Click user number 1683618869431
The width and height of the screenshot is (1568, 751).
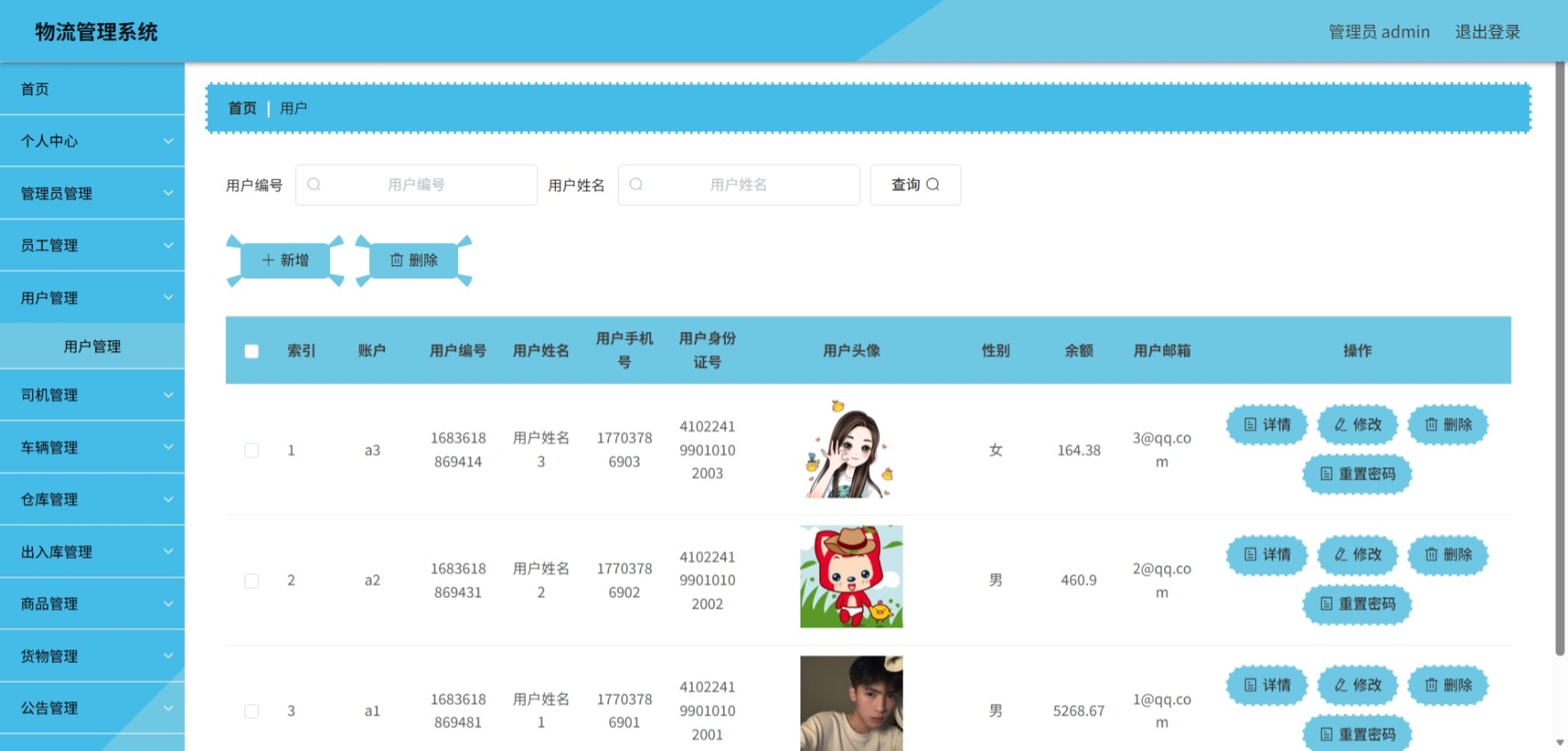[458, 580]
